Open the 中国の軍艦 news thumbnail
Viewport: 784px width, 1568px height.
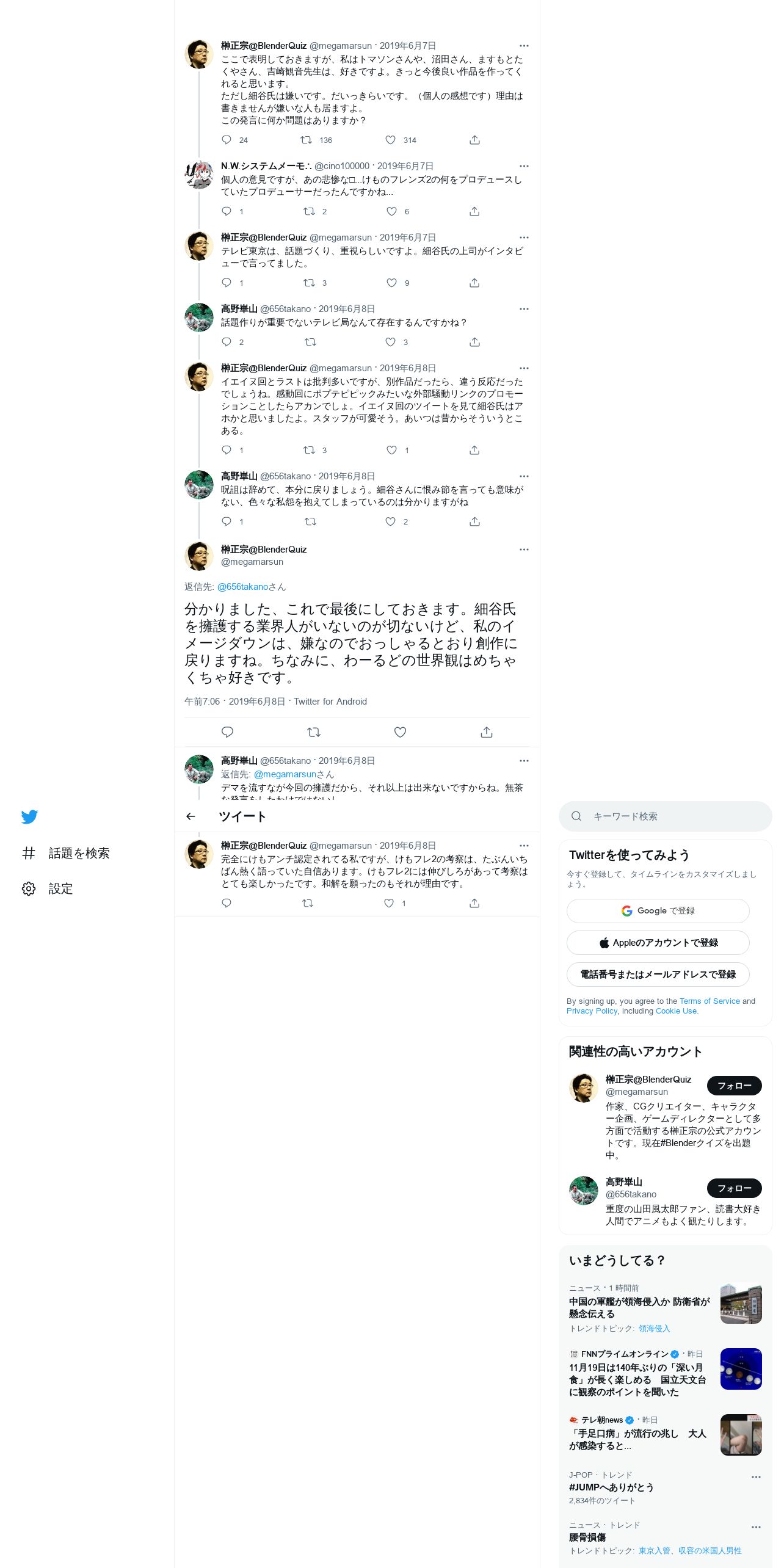click(741, 1303)
